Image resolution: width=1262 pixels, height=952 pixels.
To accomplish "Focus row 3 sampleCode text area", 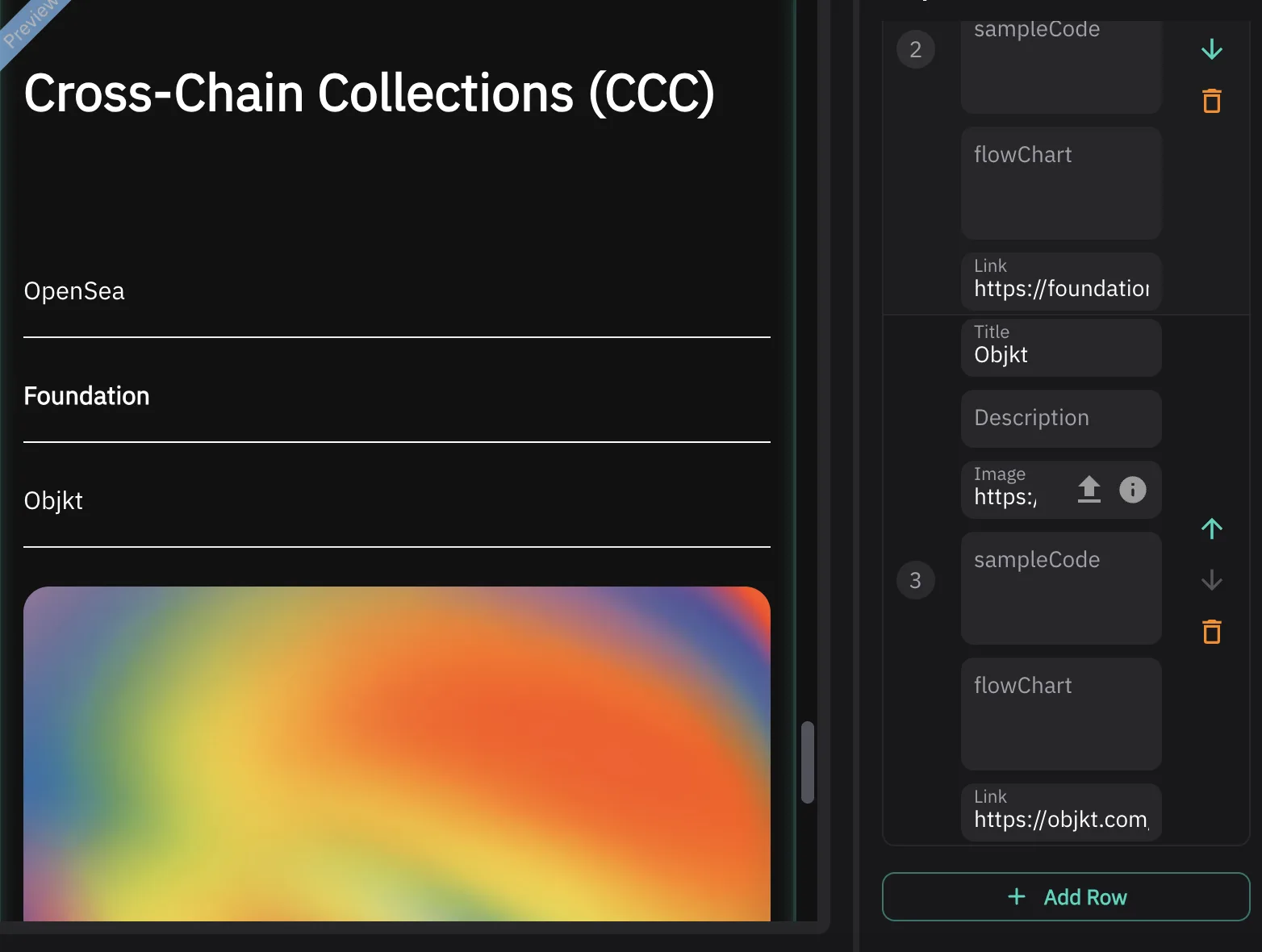I will pyautogui.click(x=1061, y=588).
